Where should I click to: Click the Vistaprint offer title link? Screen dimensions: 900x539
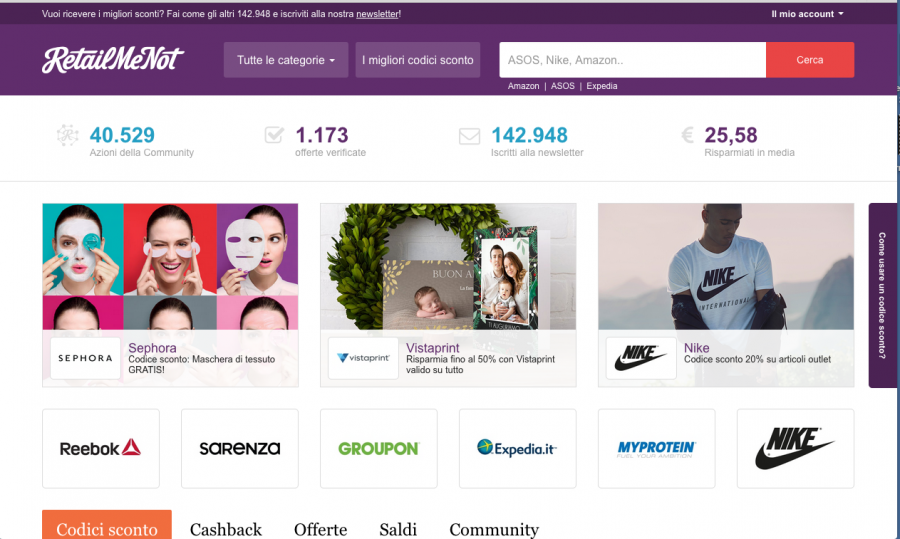tap(432, 348)
